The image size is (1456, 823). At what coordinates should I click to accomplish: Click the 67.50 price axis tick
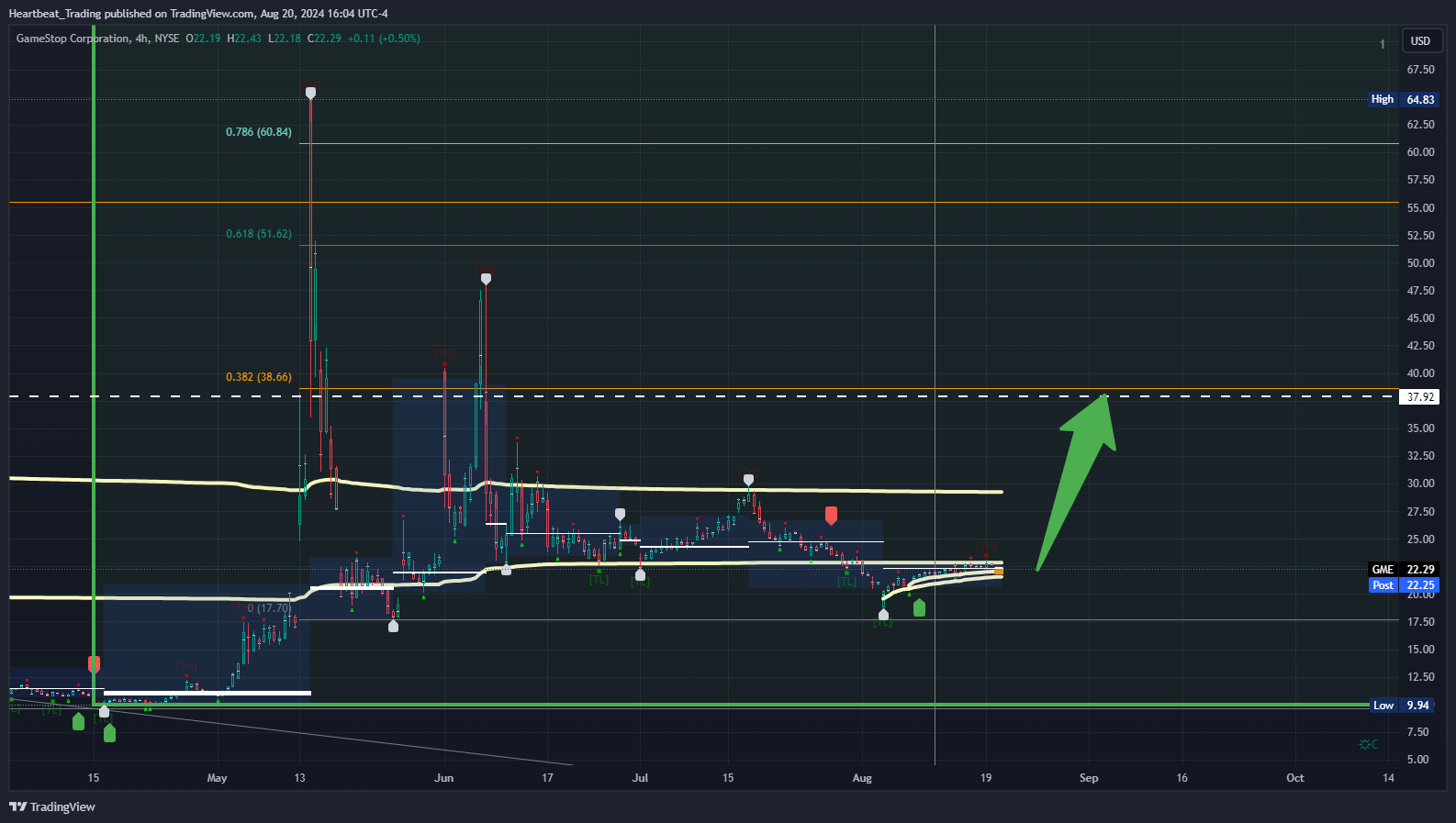pos(1420,70)
